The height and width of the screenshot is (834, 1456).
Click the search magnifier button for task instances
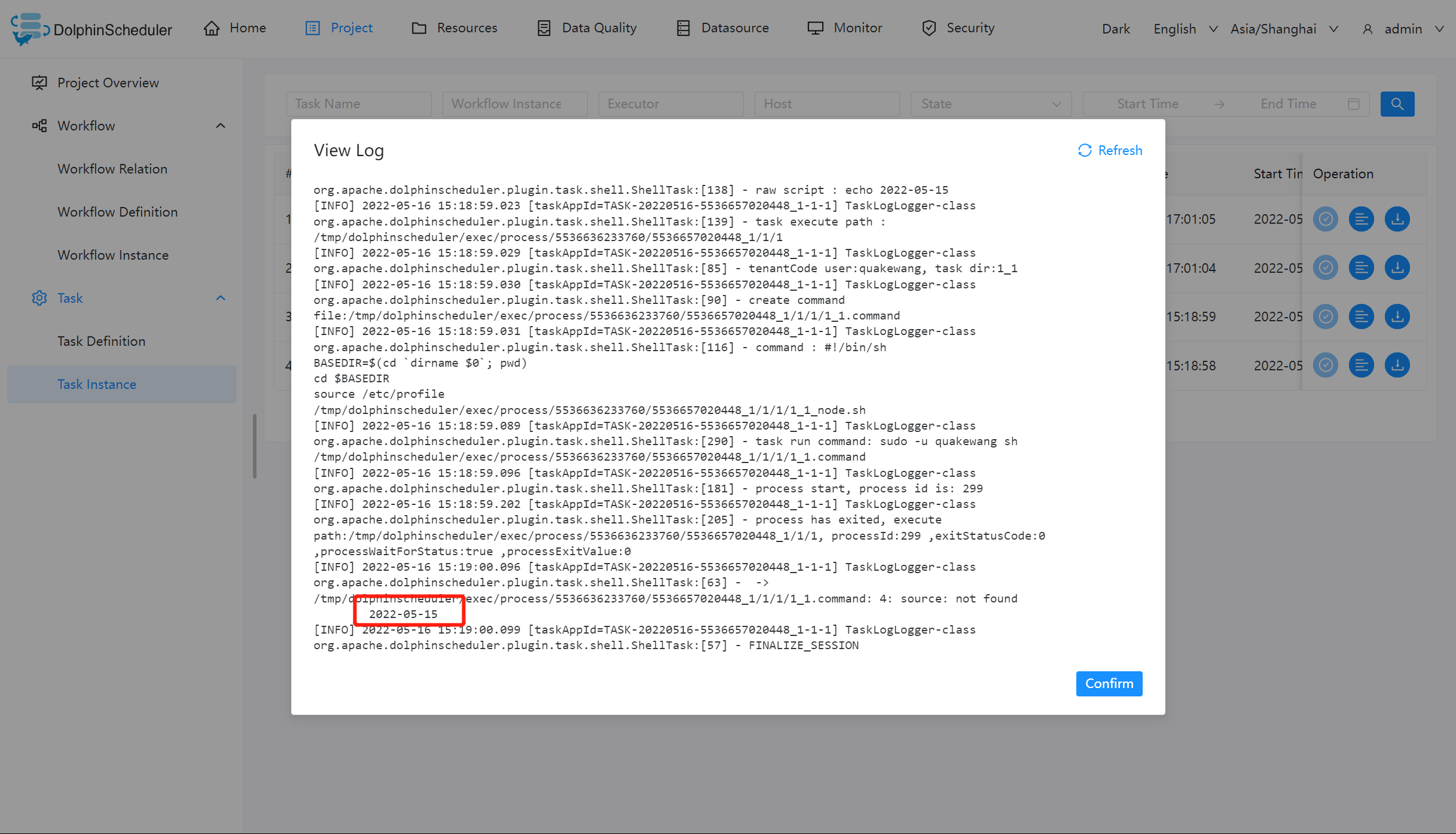click(x=1397, y=104)
